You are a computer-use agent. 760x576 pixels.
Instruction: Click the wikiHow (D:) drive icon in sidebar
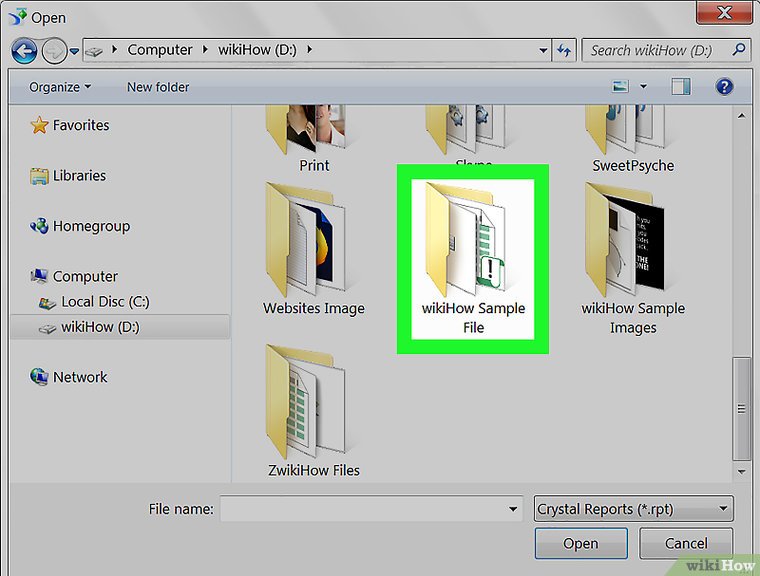pyautogui.click(x=47, y=329)
